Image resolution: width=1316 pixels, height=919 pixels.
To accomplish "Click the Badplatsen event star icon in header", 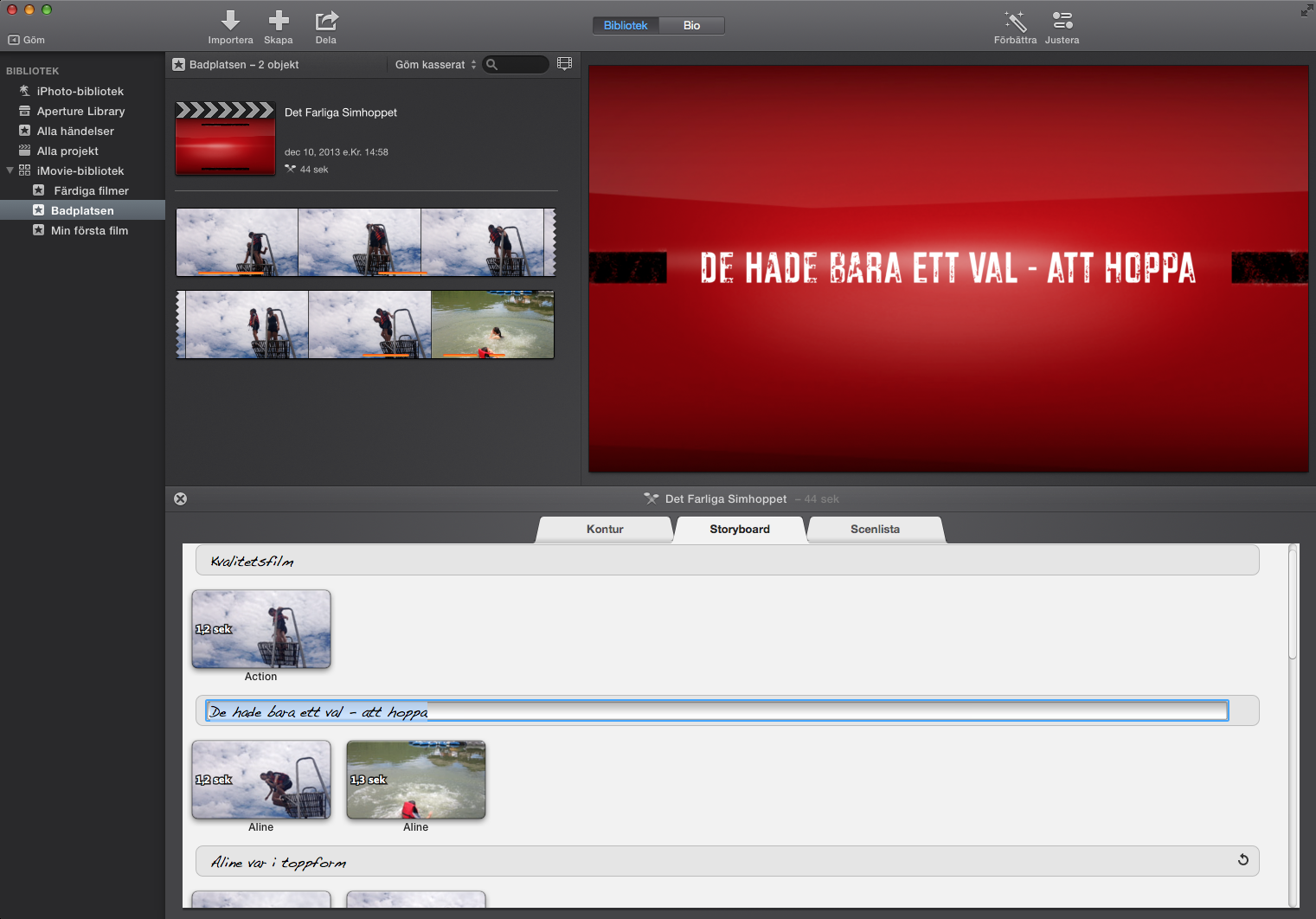I will pyautogui.click(x=179, y=65).
